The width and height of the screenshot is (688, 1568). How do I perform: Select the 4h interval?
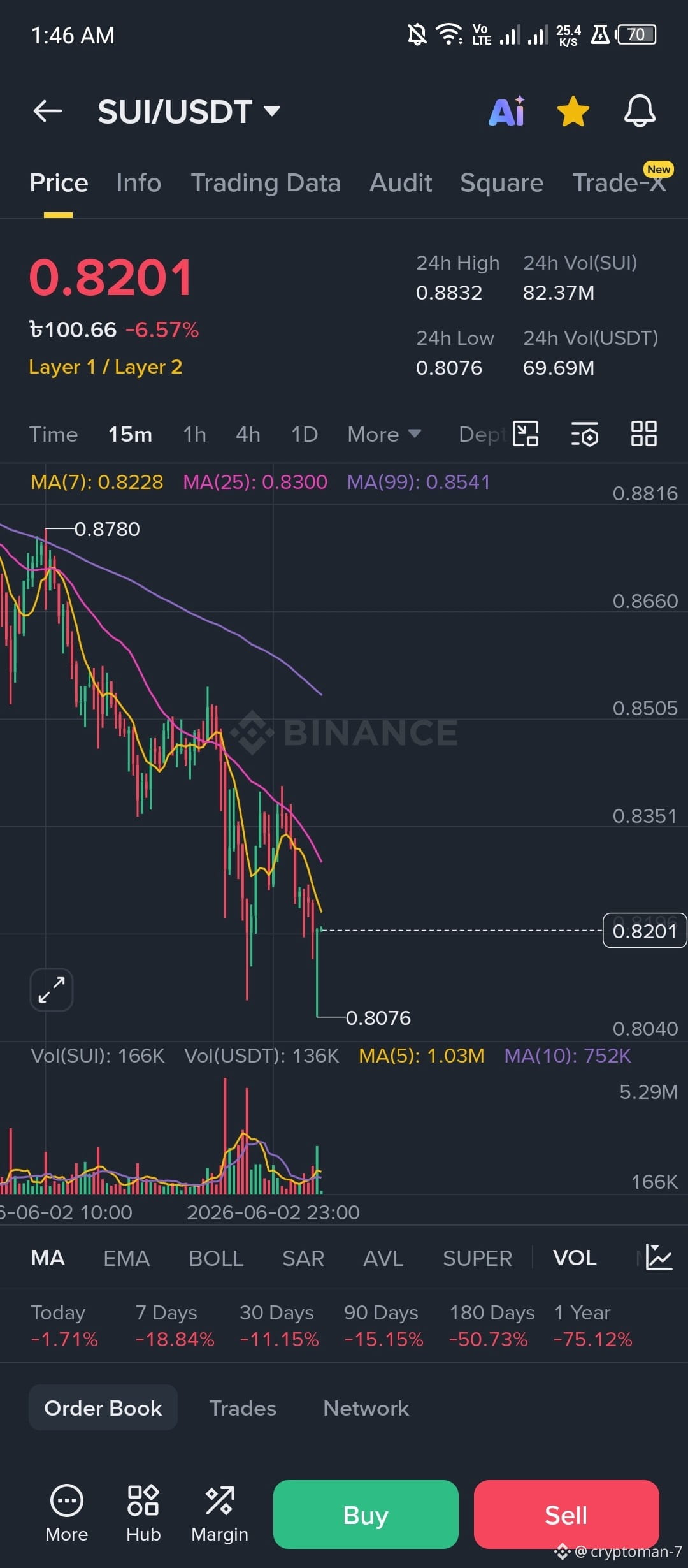248,435
